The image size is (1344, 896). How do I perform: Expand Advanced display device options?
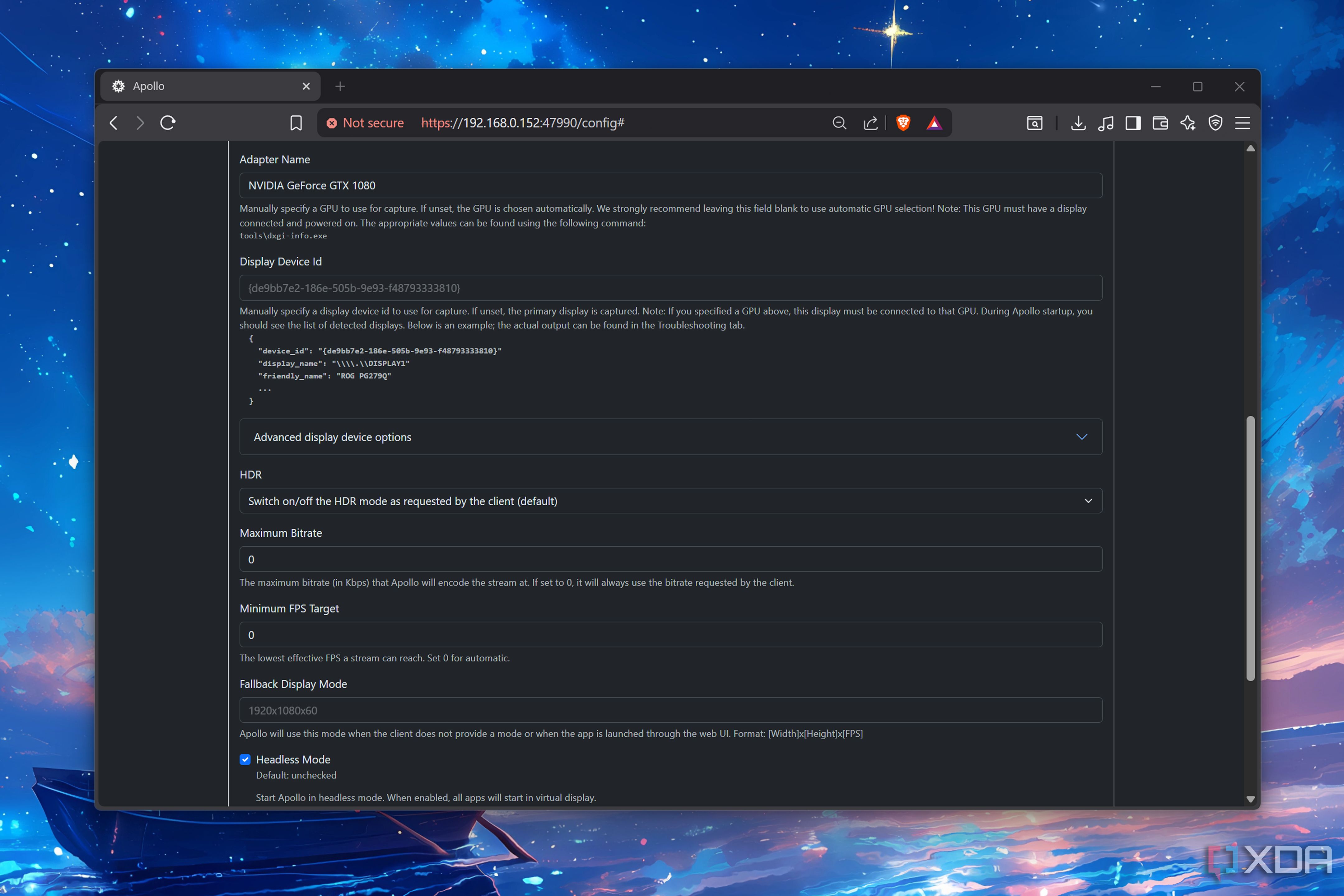coord(671,437)
